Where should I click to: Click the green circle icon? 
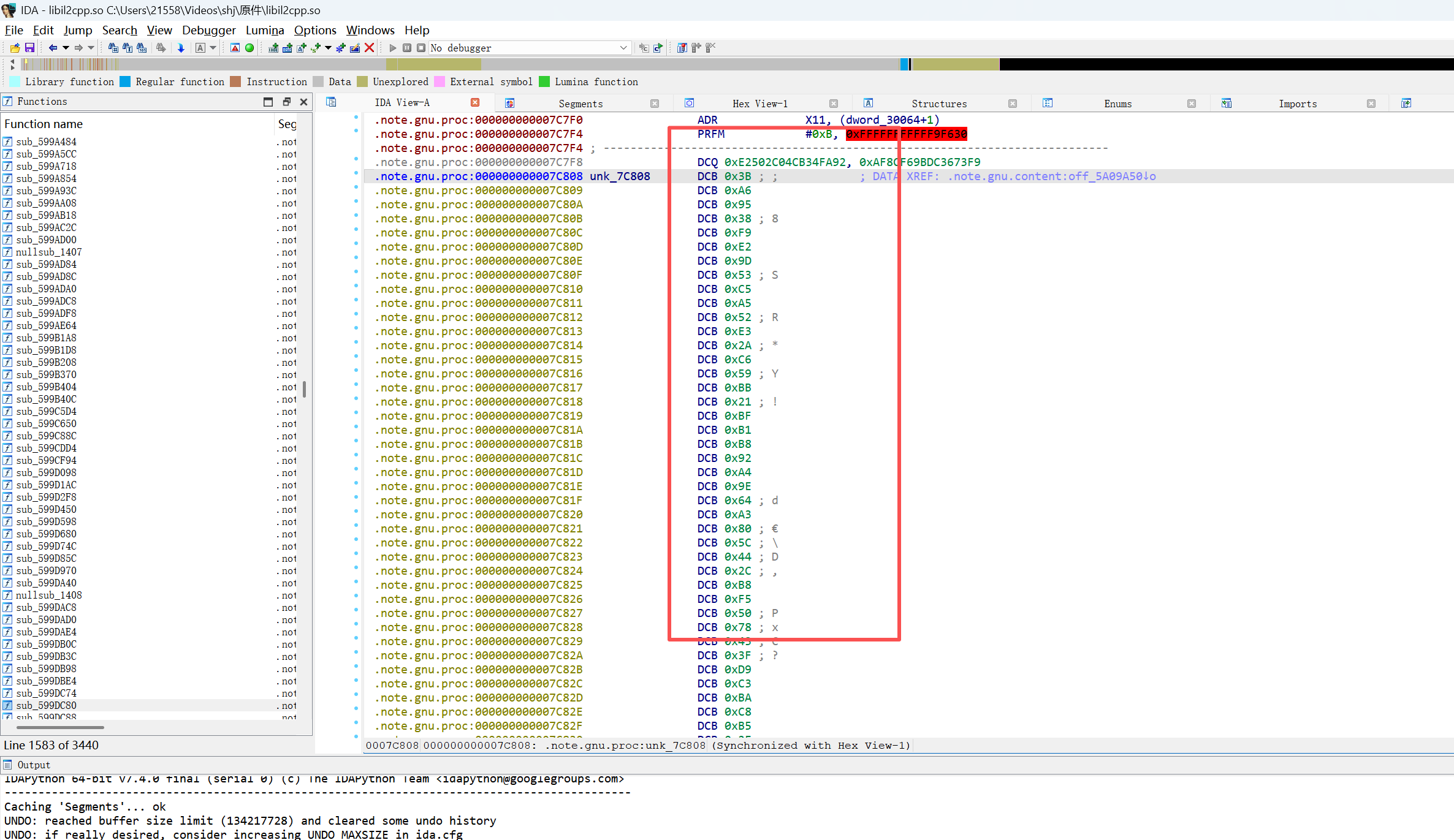(249, 48)
